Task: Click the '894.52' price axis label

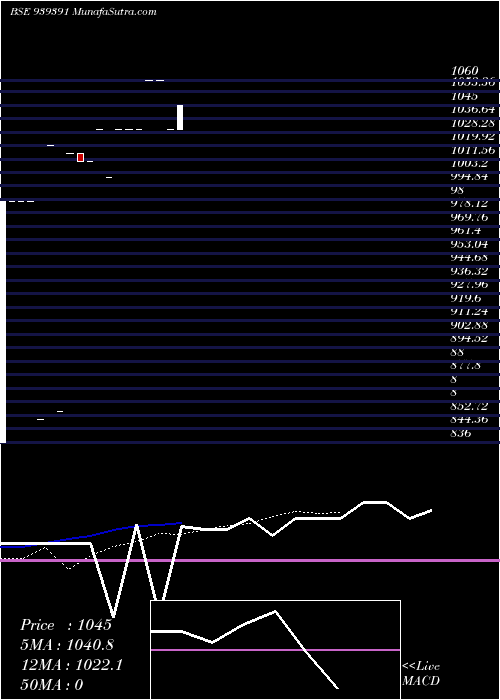Action: tap(470, 338)
